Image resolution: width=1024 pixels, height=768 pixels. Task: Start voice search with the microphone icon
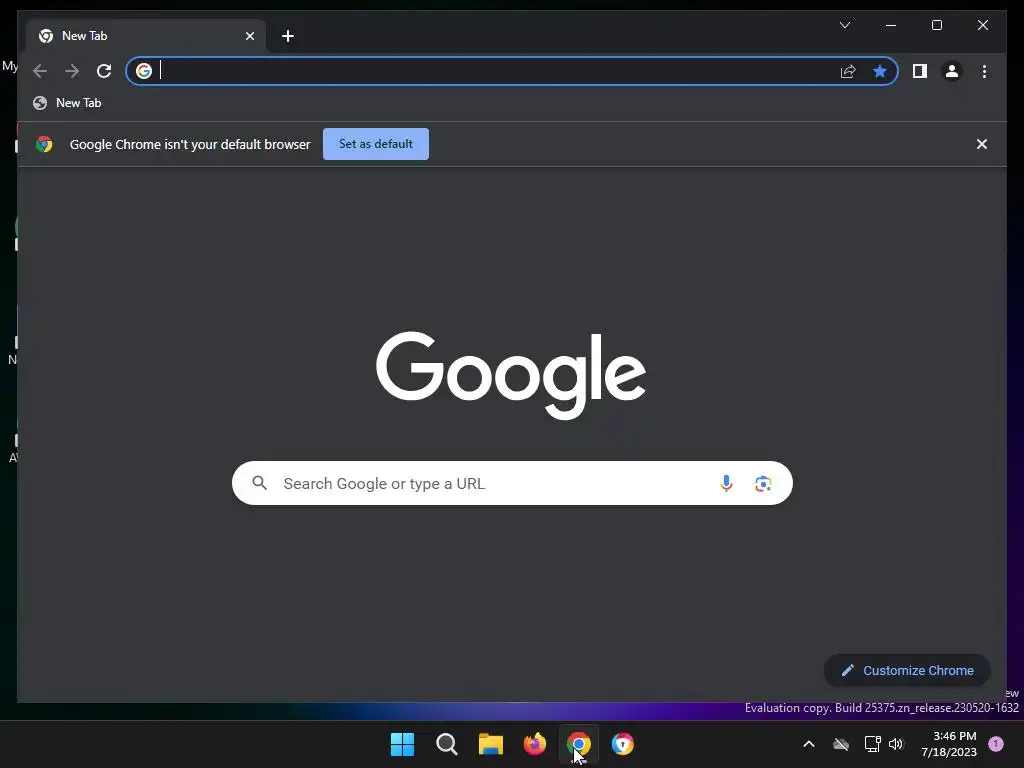pos(726,483)
